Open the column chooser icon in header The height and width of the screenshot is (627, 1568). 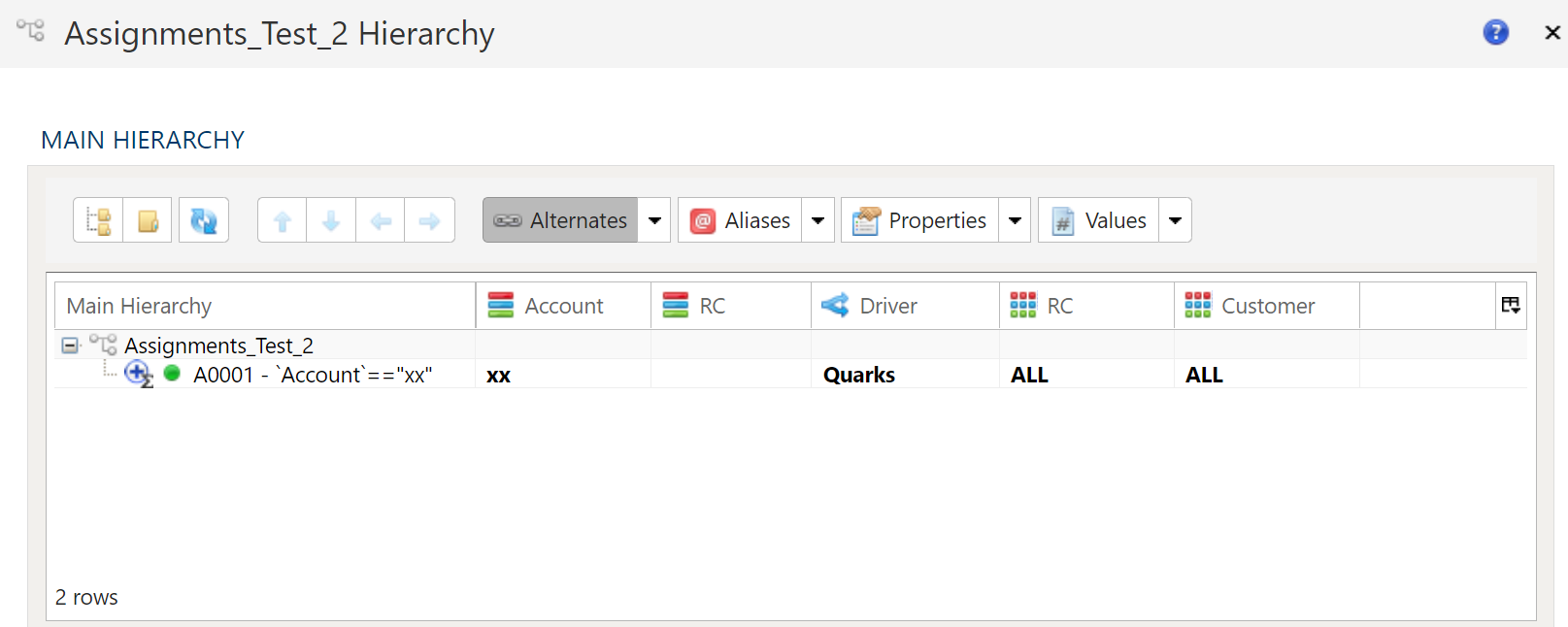click(x=1511, y=306)
